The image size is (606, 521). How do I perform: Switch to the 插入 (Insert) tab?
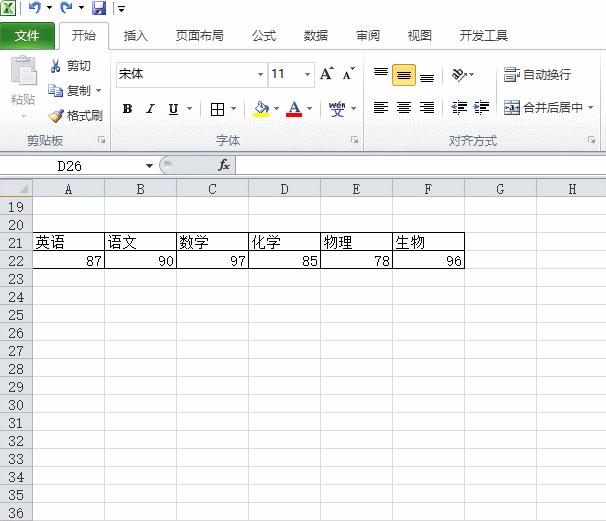tap(135, 36)
